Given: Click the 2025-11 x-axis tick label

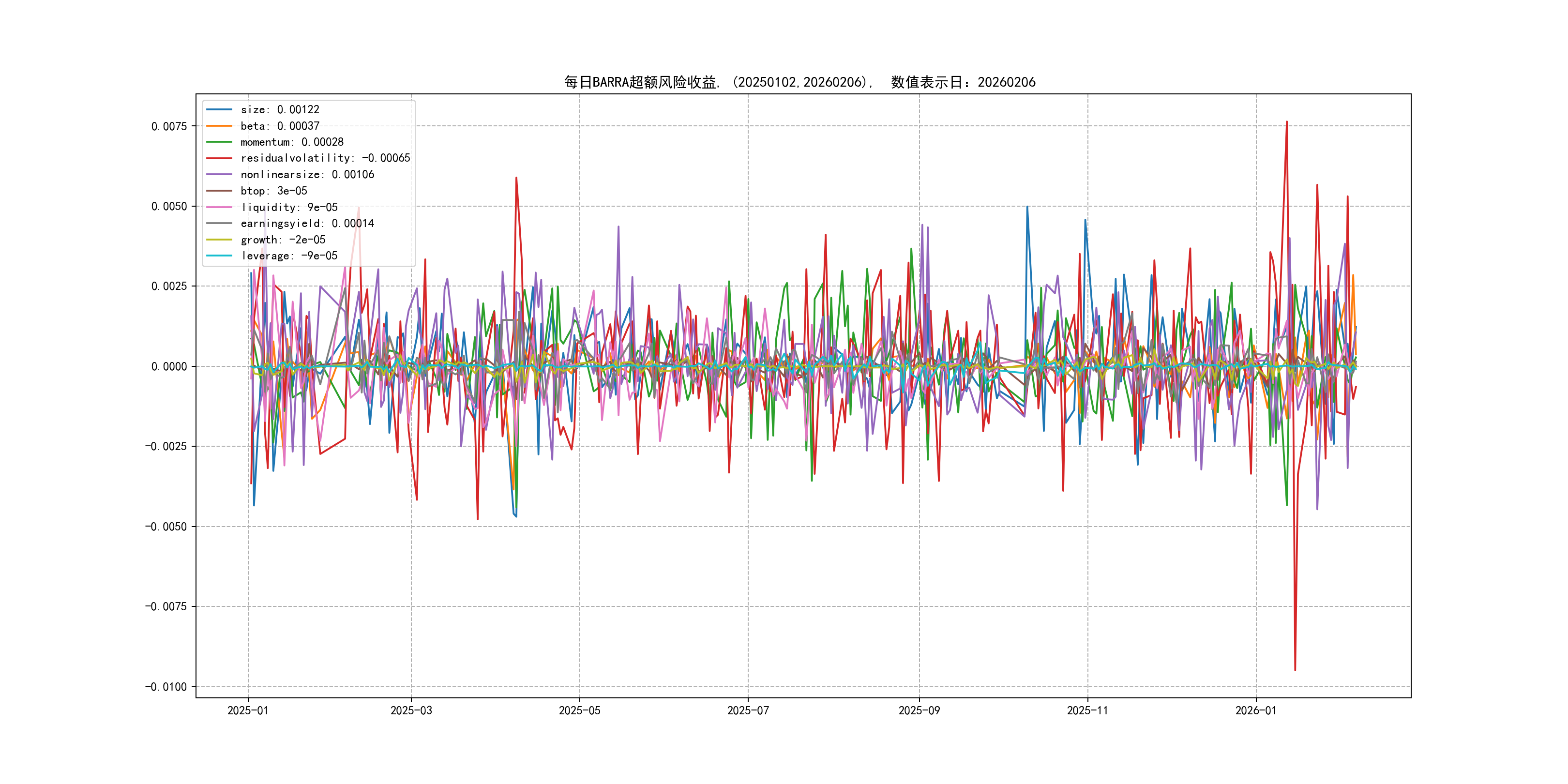Looking at the screenshot, I should [1088, 710].
